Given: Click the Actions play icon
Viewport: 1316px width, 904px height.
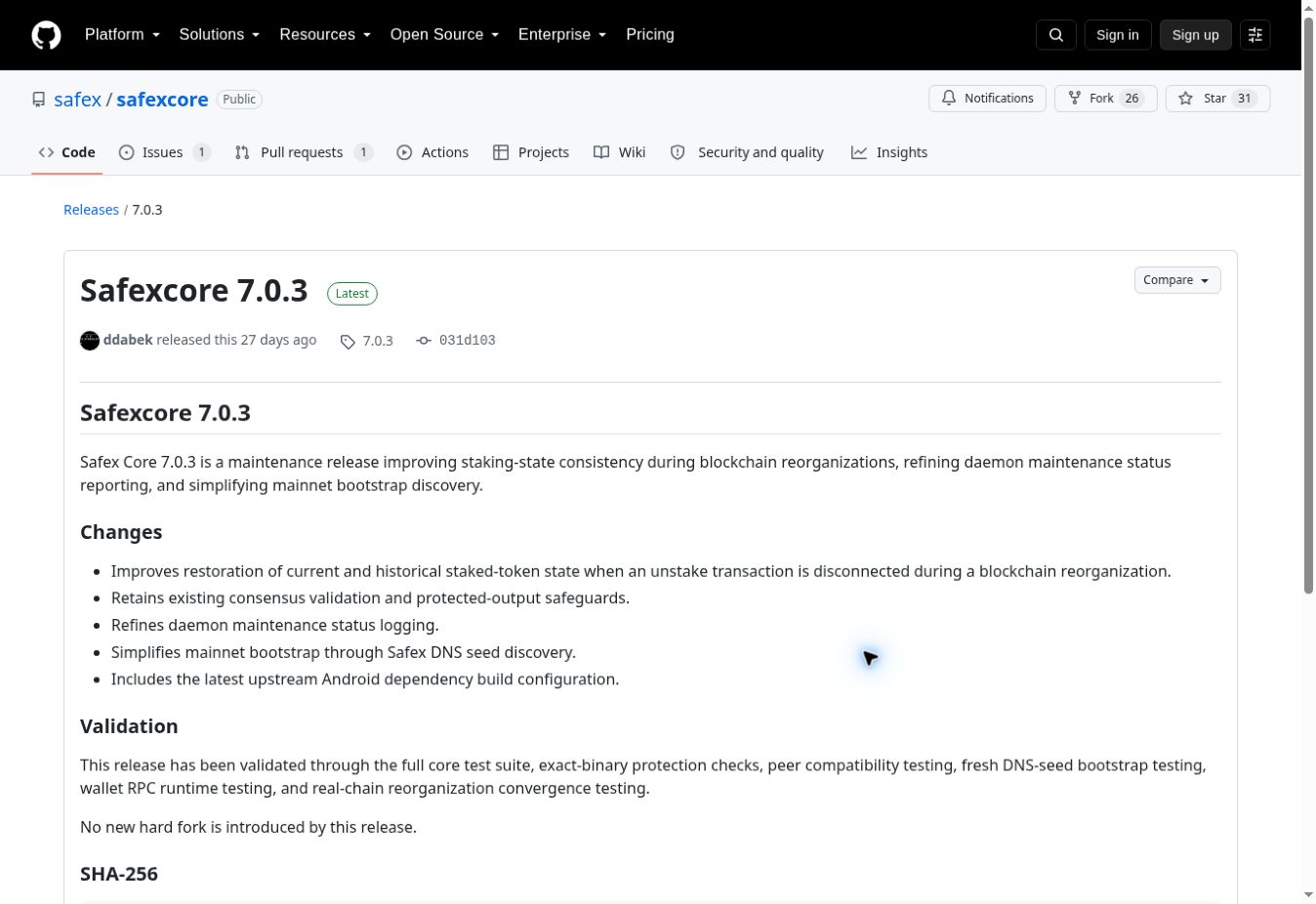Looking at the screenshot, I should 404,152.
